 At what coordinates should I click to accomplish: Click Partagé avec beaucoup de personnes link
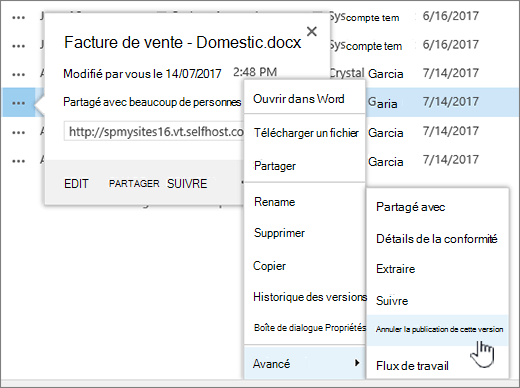(152, 102)
